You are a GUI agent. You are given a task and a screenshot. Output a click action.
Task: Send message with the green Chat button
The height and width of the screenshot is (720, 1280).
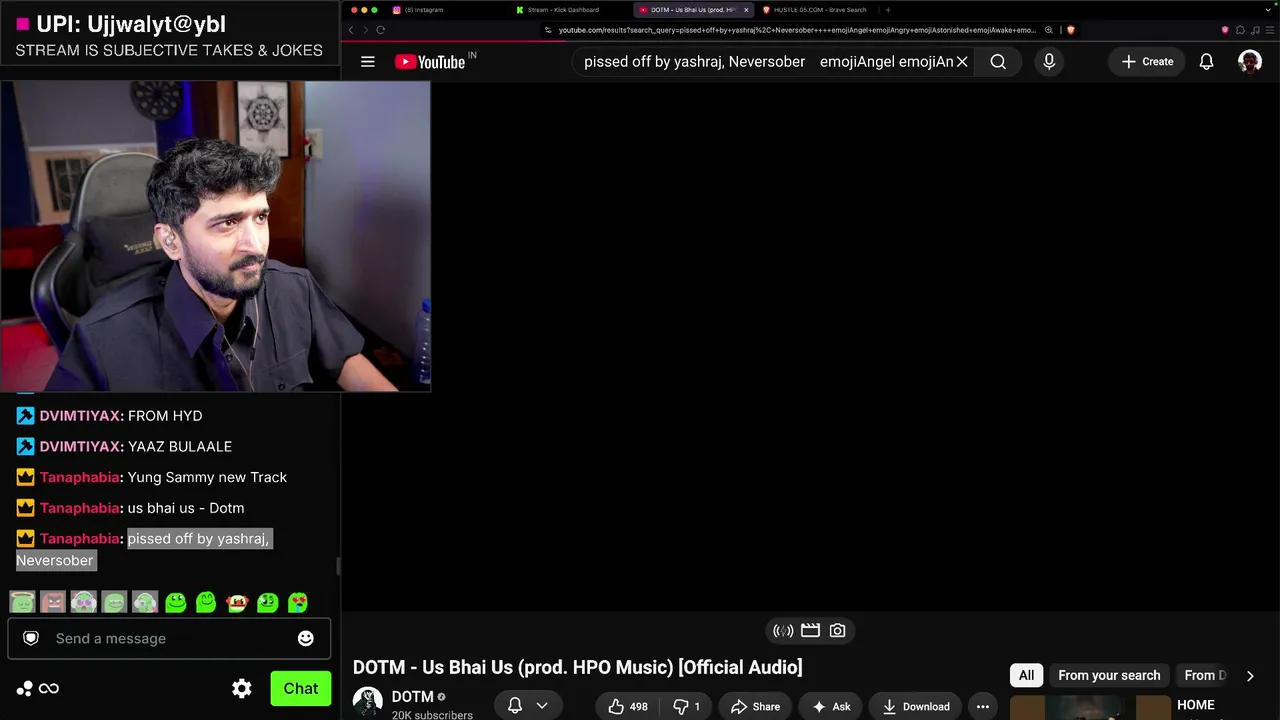tap(301, 688)
